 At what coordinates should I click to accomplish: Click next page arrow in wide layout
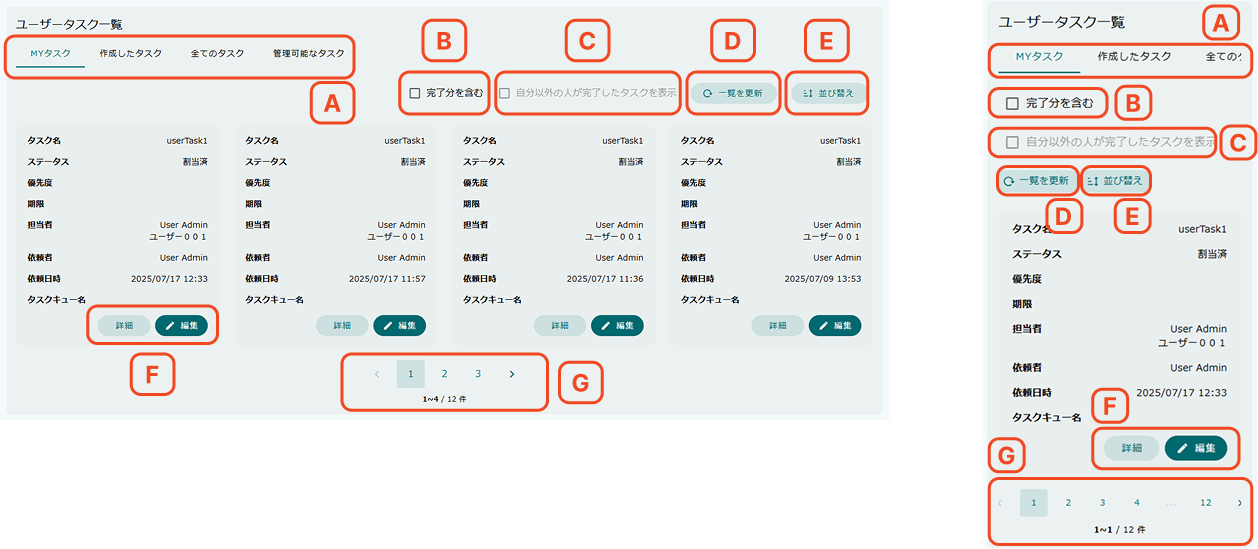[x=512, y=374]
